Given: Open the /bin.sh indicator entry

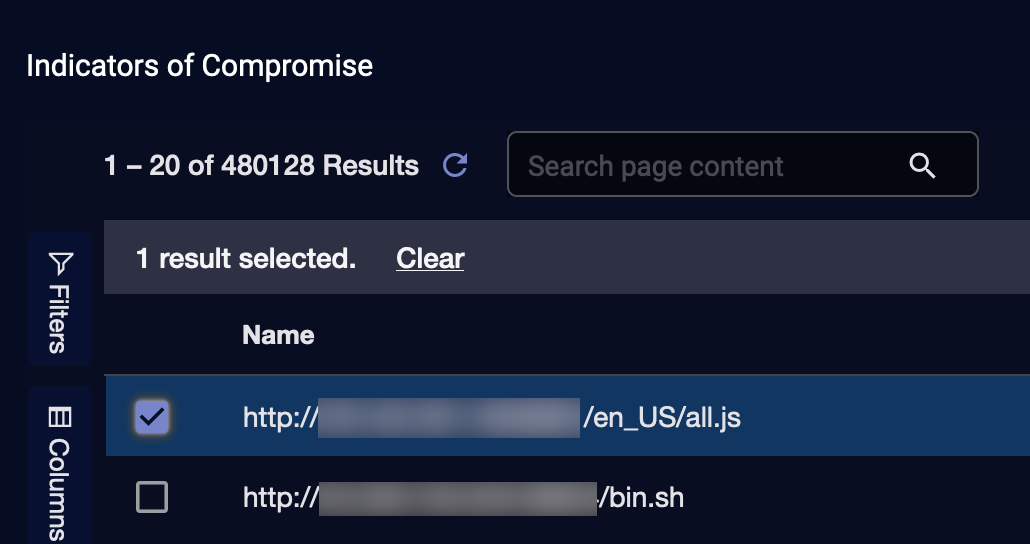Looking at the screenshot, I should pyautogui.click(x=643, y=497).
